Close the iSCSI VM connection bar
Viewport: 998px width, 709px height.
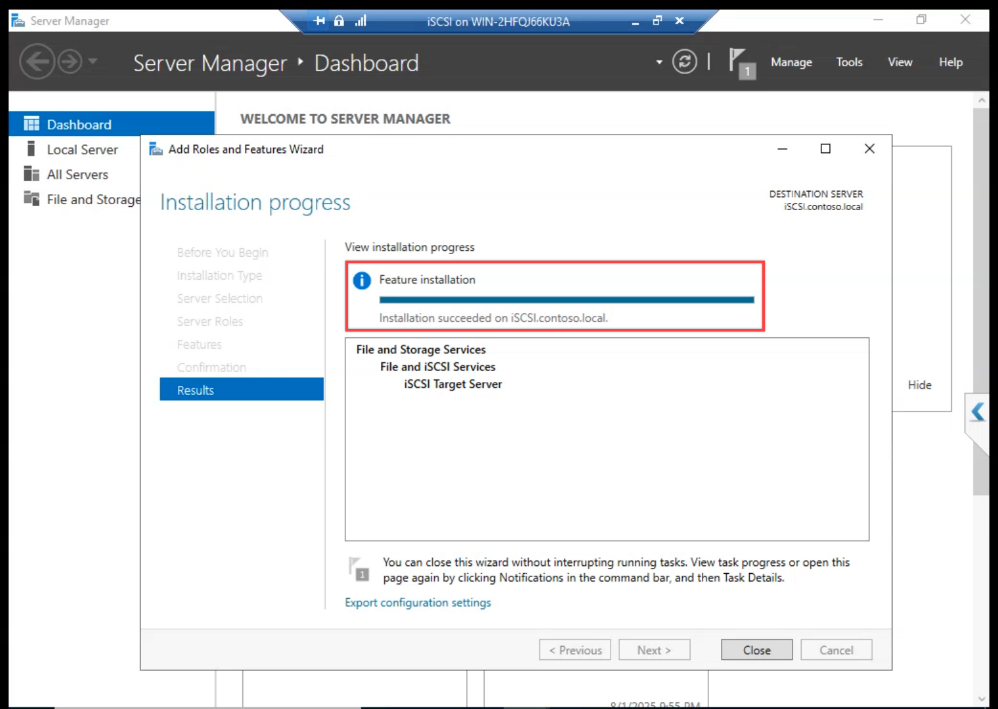click(680, 21)
